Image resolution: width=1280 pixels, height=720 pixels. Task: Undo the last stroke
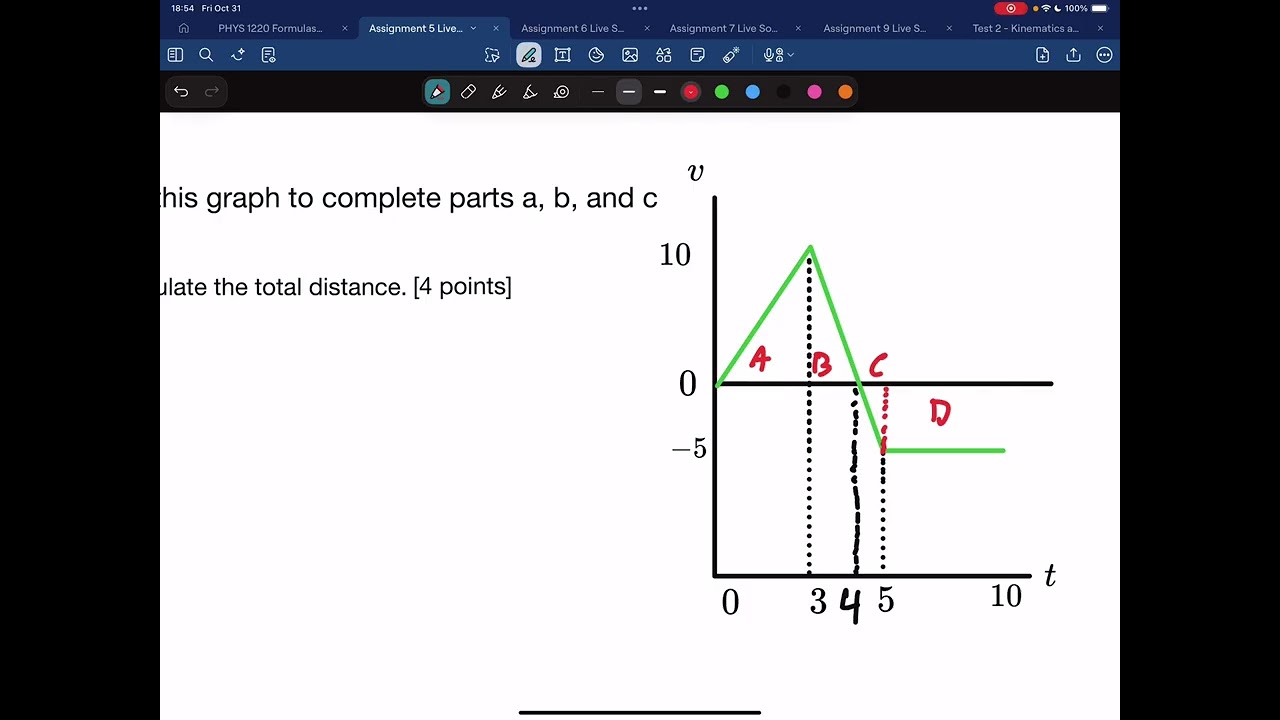tap(181, 92)
